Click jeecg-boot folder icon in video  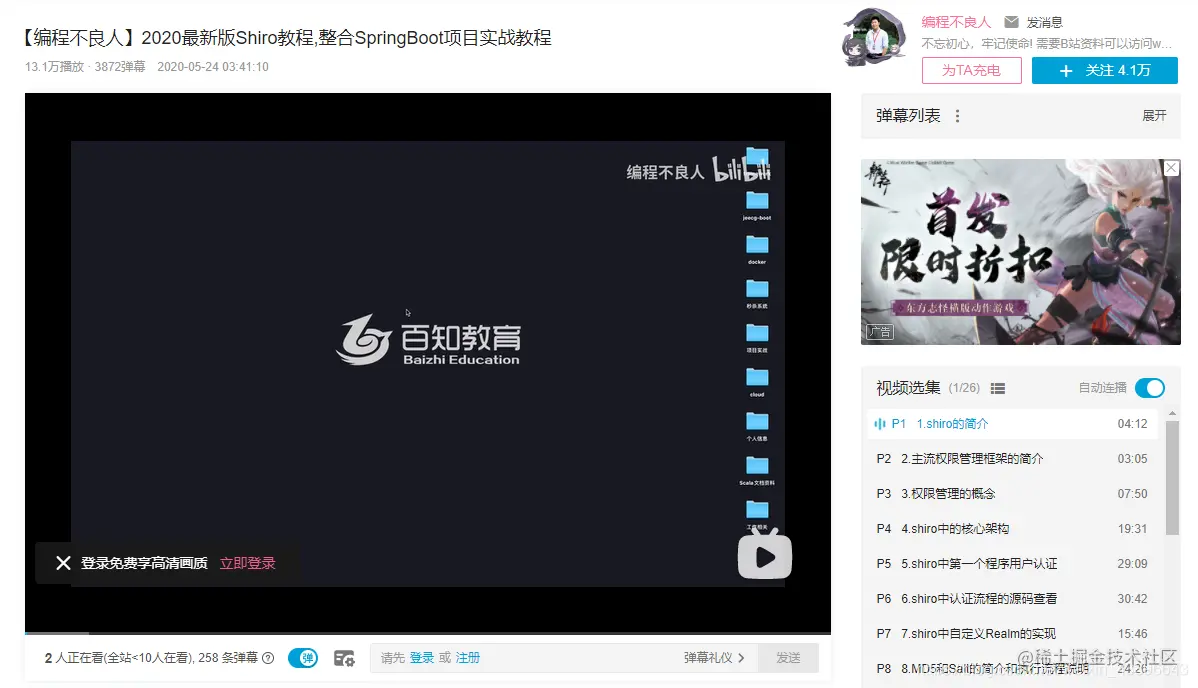coord(757,201)
